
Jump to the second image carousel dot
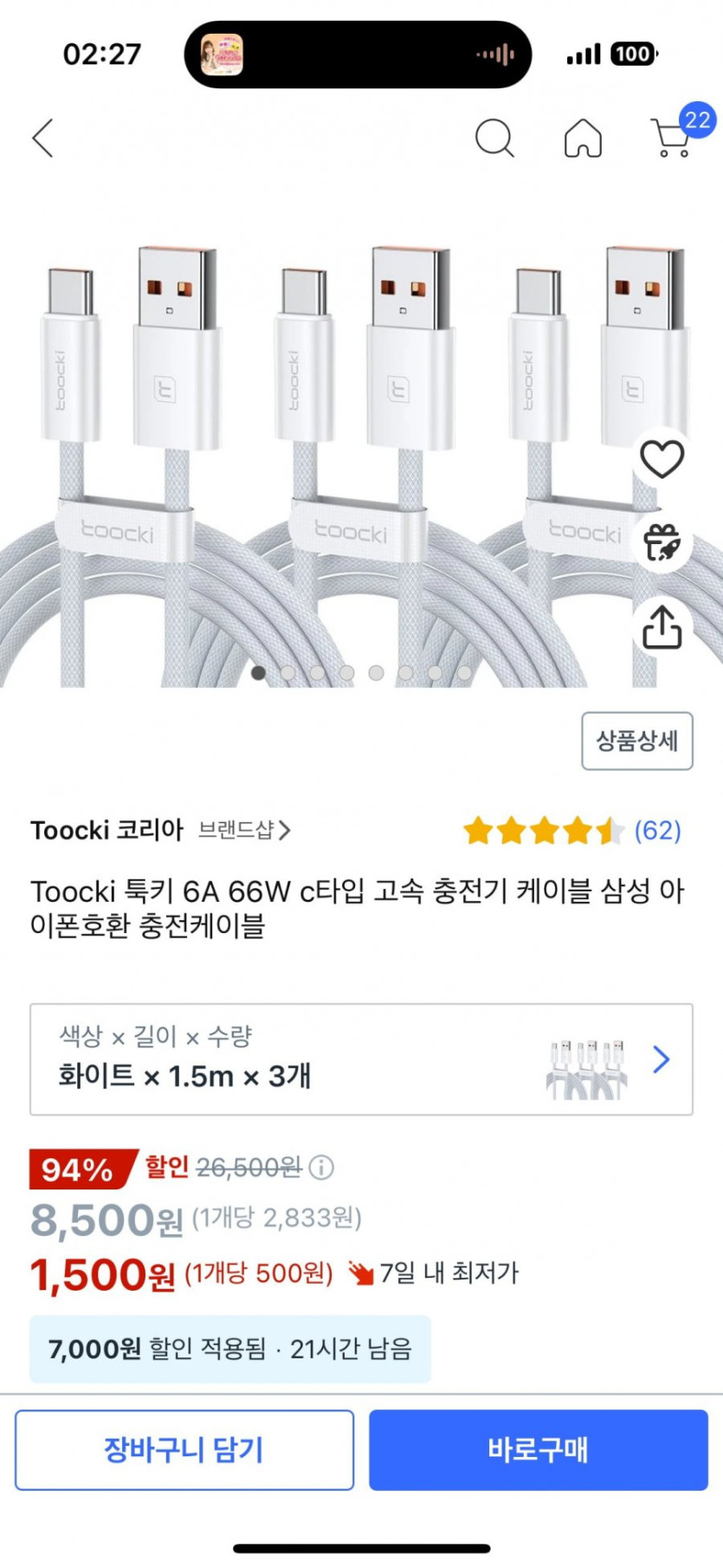(x=288, y=672)
